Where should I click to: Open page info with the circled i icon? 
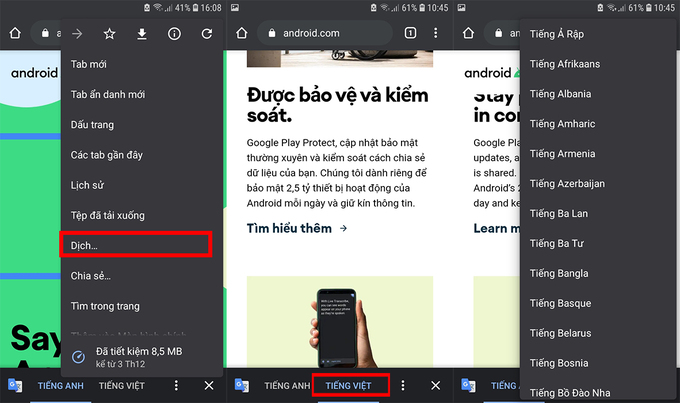[x=174, y=33]
